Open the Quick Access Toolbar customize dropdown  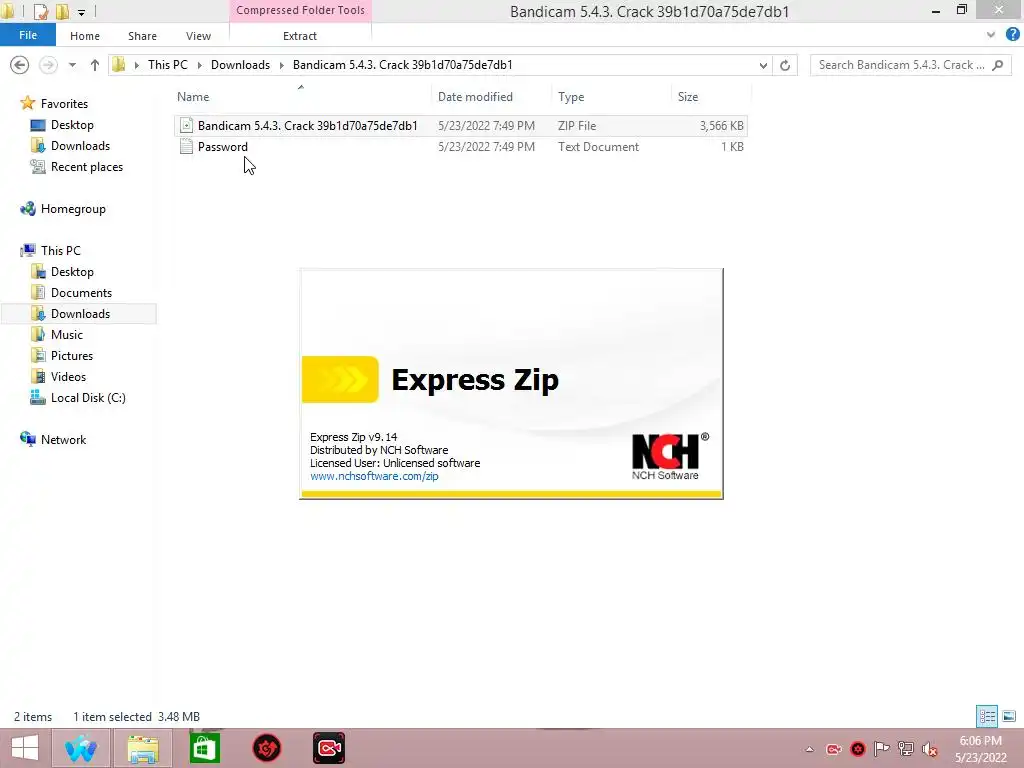(x=81, y=12)
